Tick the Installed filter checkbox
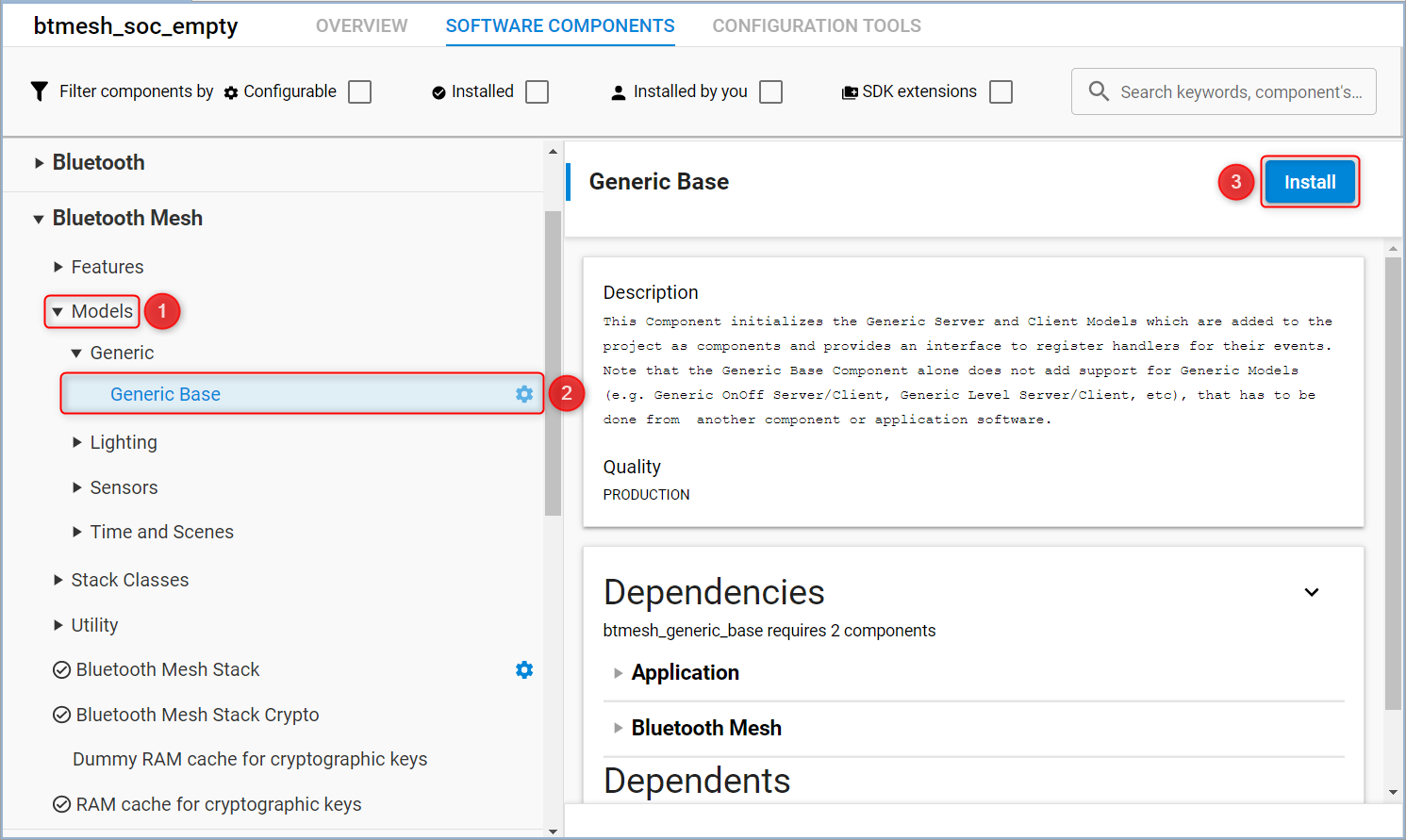 click(537, 91)
